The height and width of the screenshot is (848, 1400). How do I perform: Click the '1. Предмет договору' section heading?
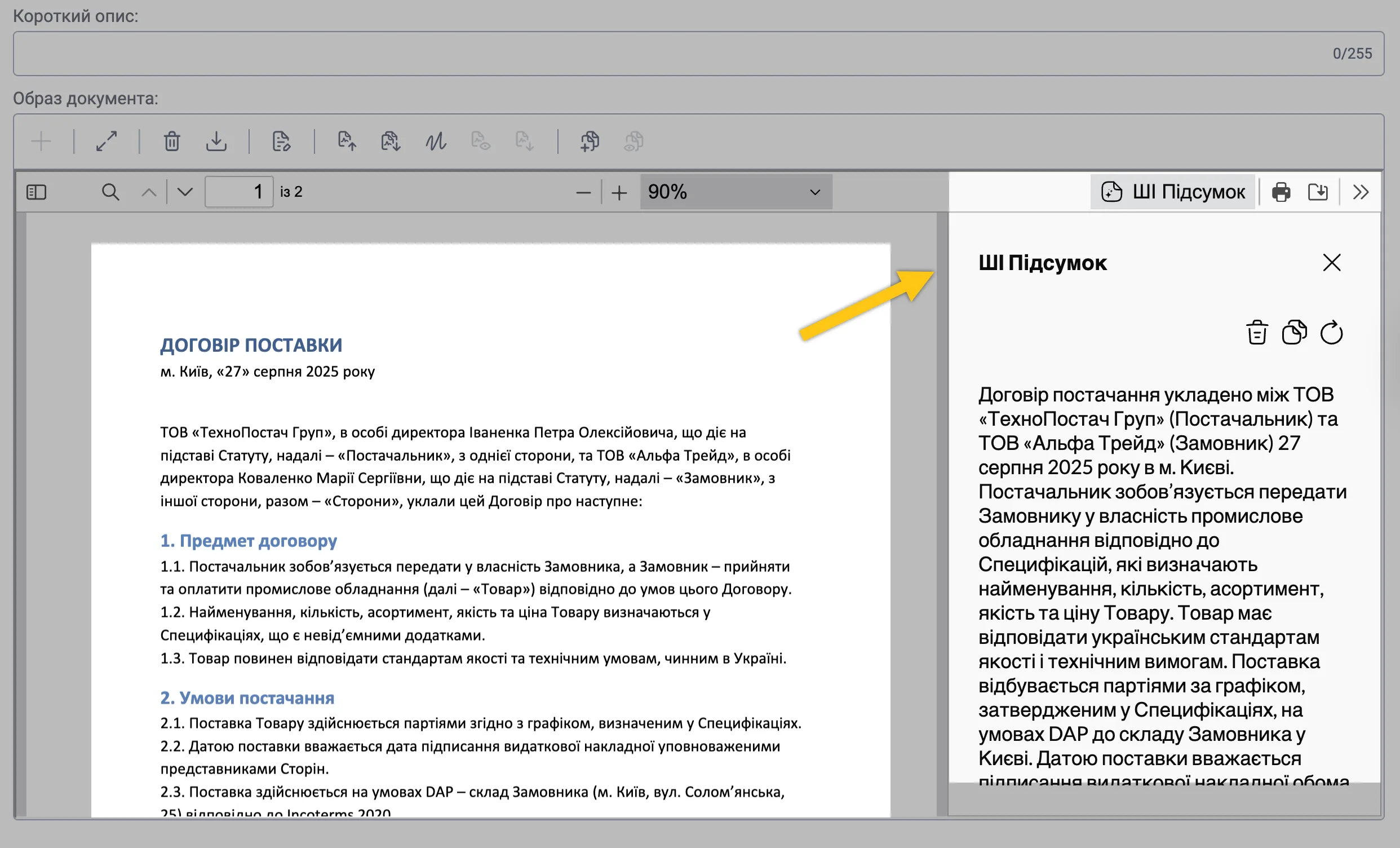(x=249, y=541)
